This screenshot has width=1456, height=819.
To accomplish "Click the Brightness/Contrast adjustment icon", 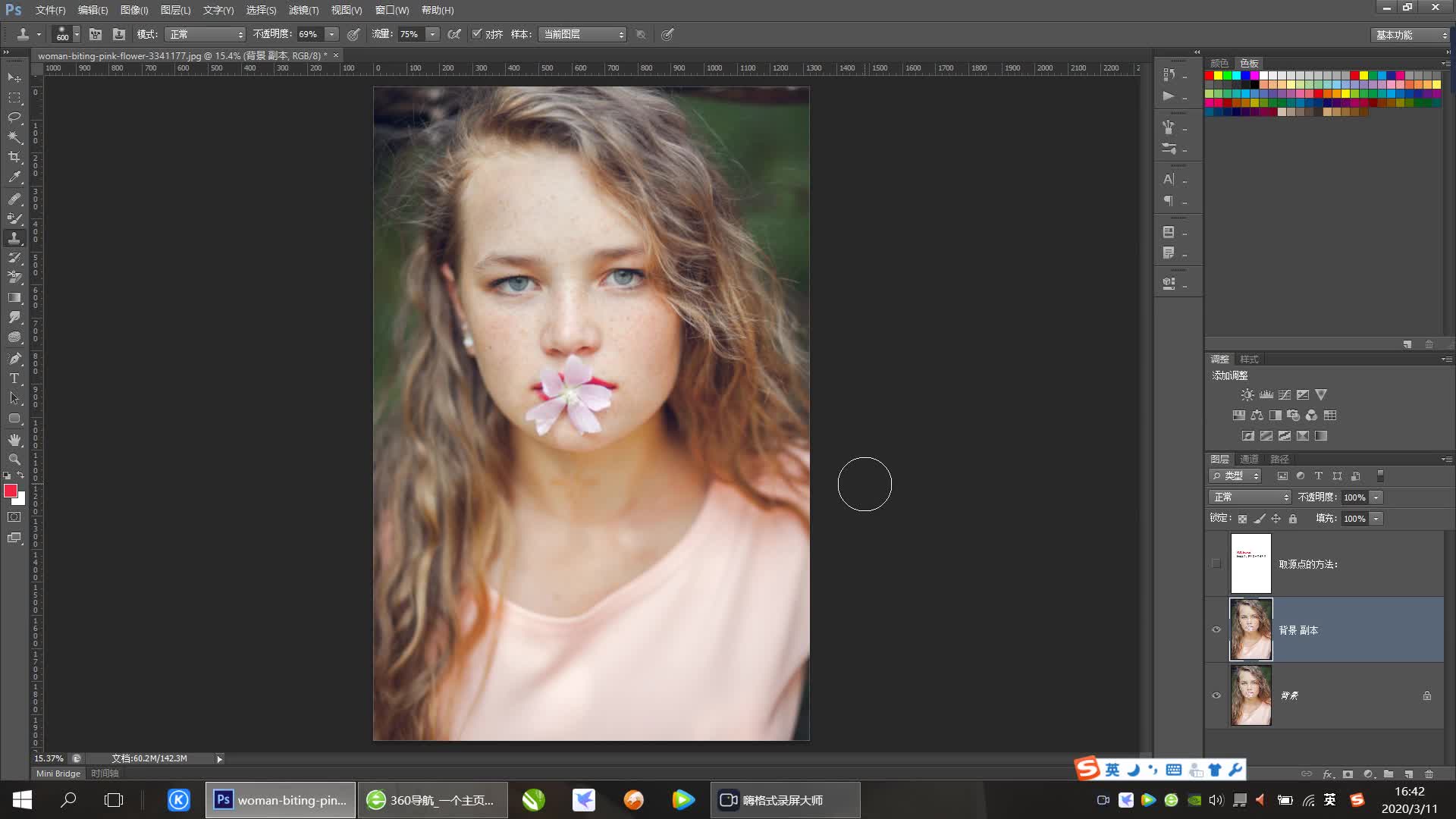I will (x=1247, y=395).
